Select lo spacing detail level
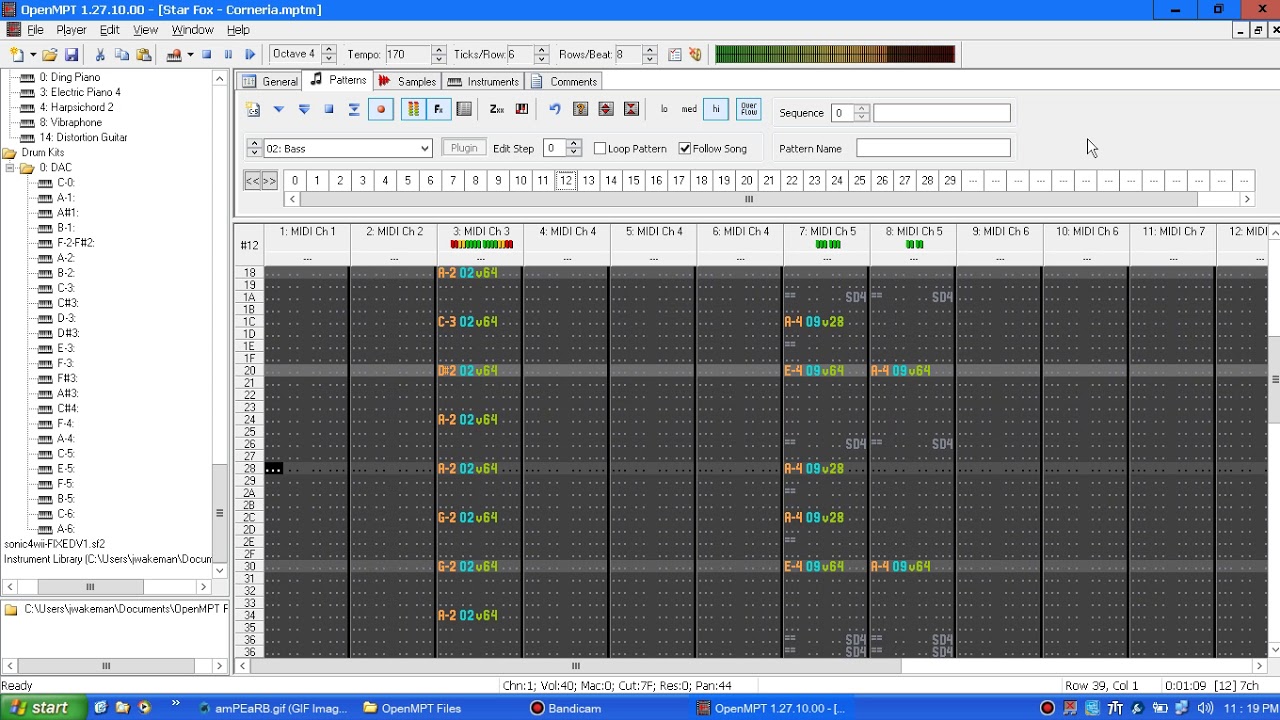This screenshot has width=1280, height=720. pos(664,109)
